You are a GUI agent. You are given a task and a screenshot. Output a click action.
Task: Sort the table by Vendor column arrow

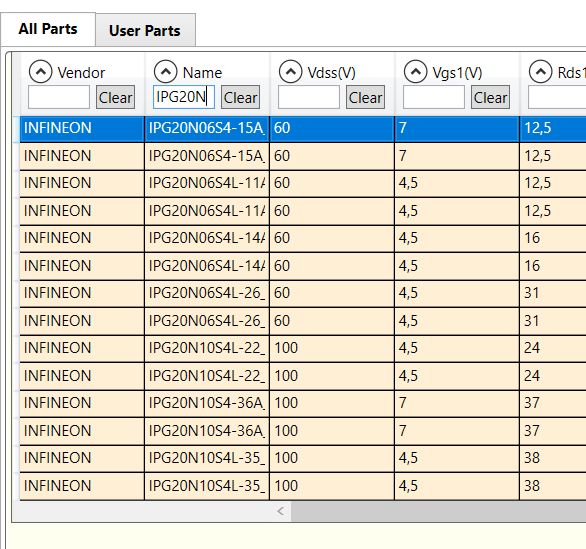[x=40, y=72]
